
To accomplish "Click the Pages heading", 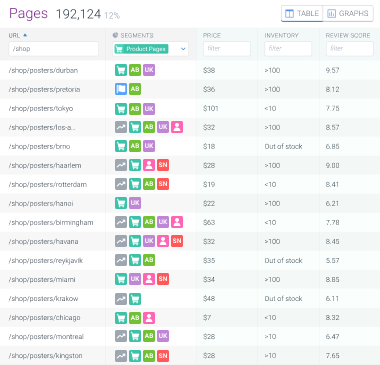I will click(x=28, y=14).
